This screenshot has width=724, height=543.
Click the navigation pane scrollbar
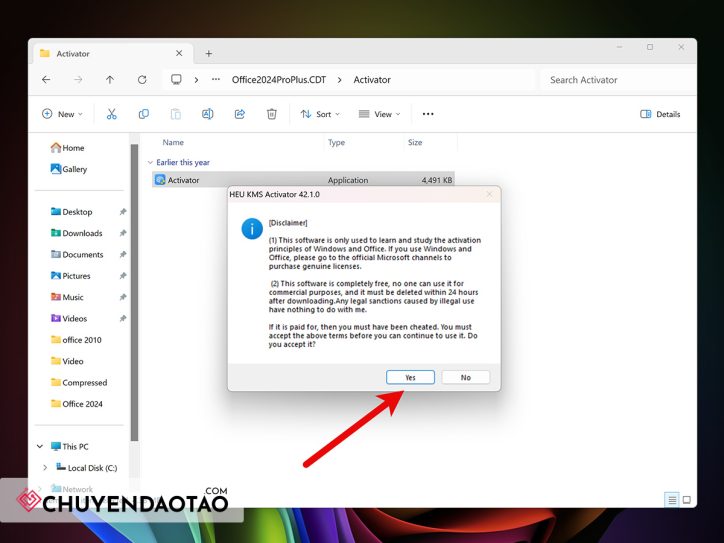134,292
